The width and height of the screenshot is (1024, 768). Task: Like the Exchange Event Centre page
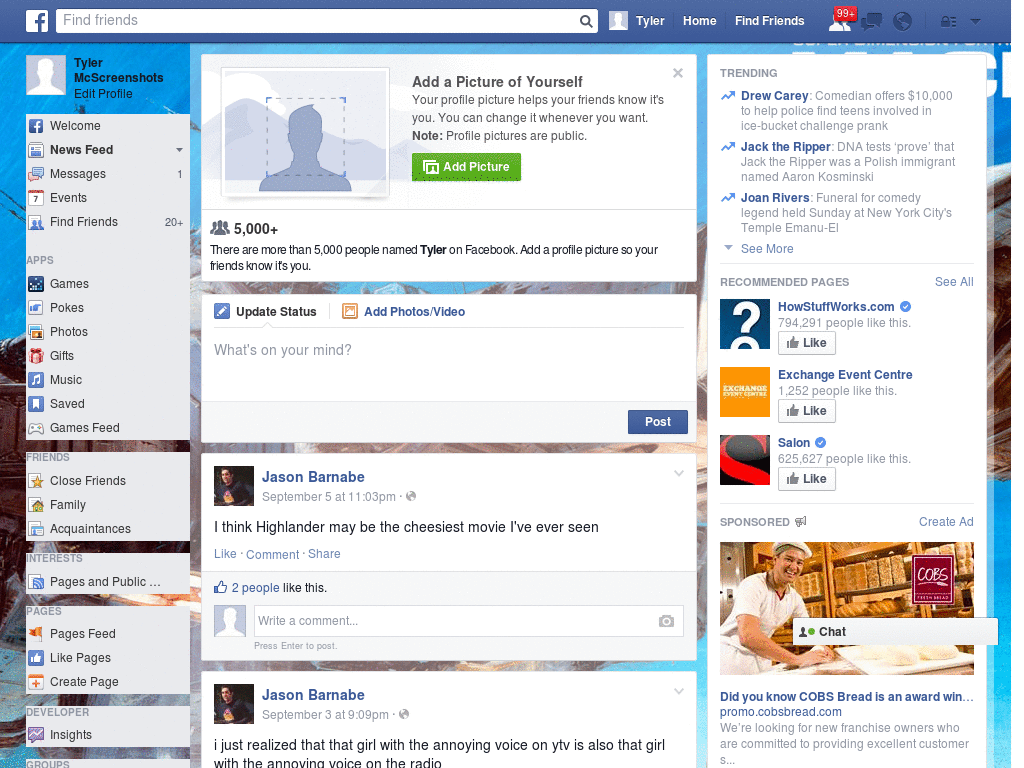tap(807, 411)
